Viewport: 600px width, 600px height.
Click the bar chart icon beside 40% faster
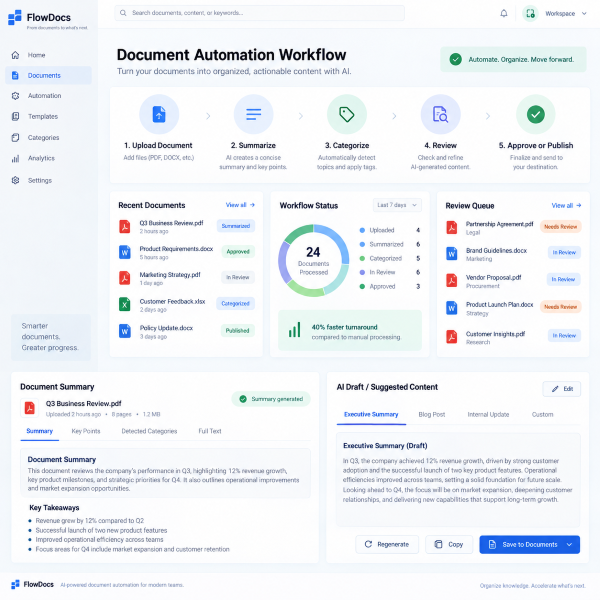294,330
